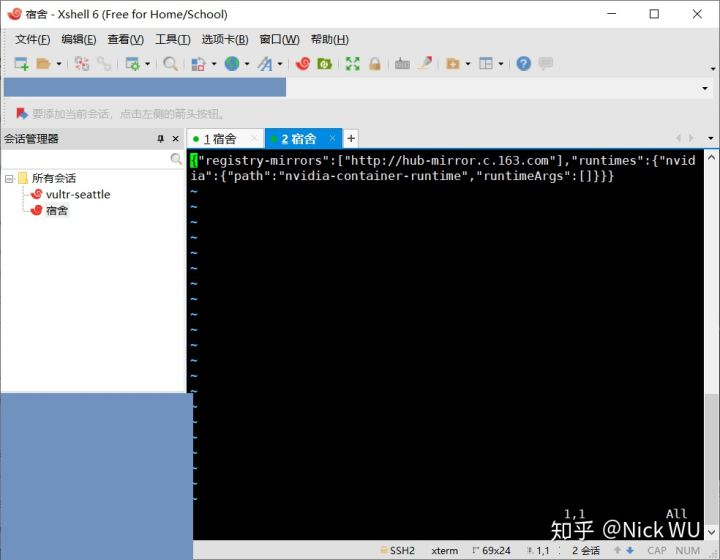Open the Font dropdown arrow
Viewport: 720px width, 560px height.
click(280, 64)
